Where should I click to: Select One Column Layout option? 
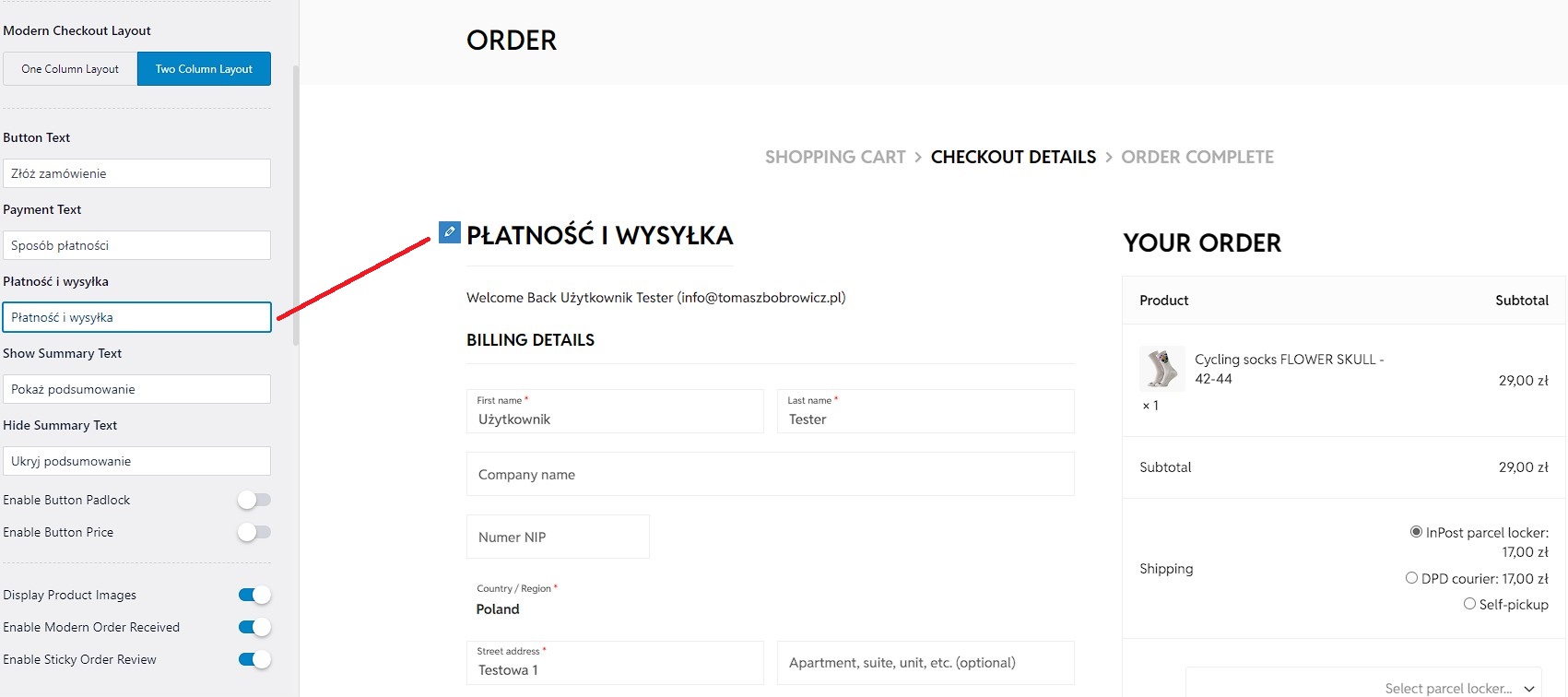[x=70, y=69]
